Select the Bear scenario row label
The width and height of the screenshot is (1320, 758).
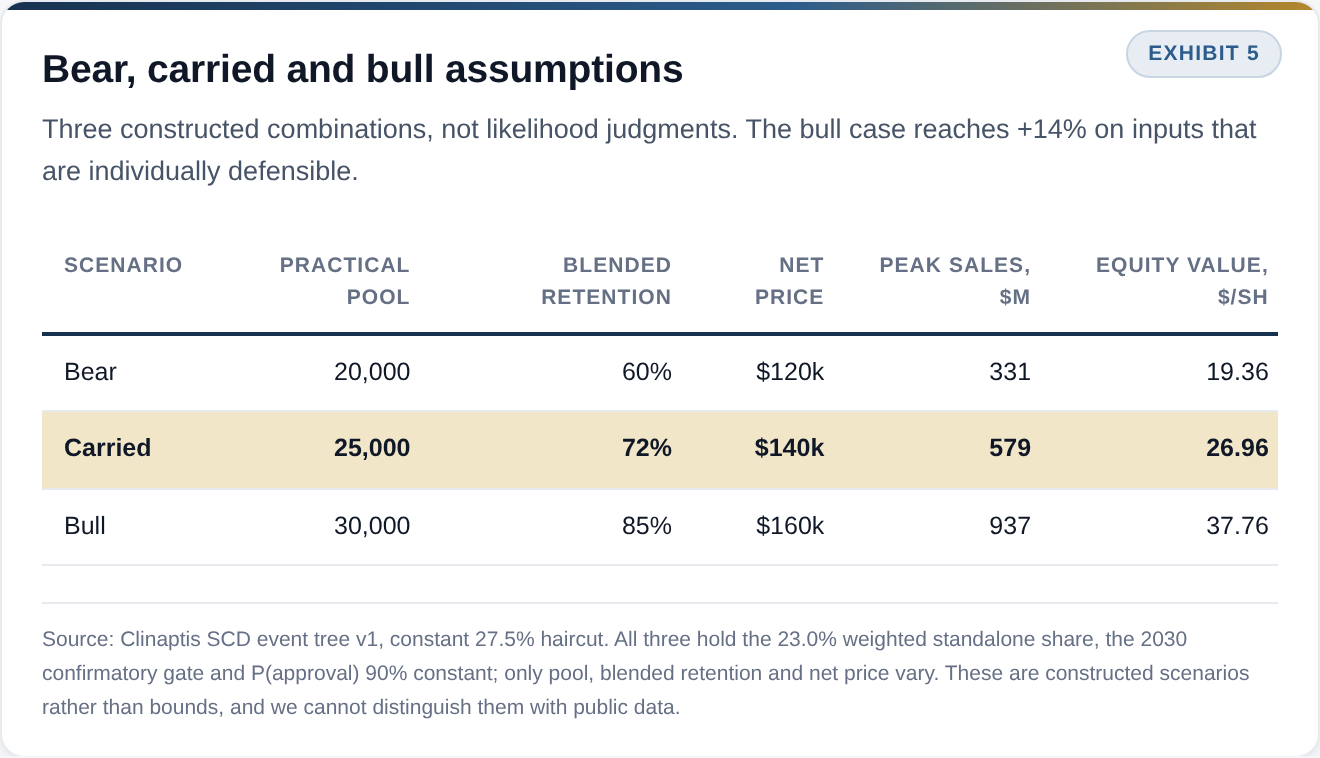90,372
